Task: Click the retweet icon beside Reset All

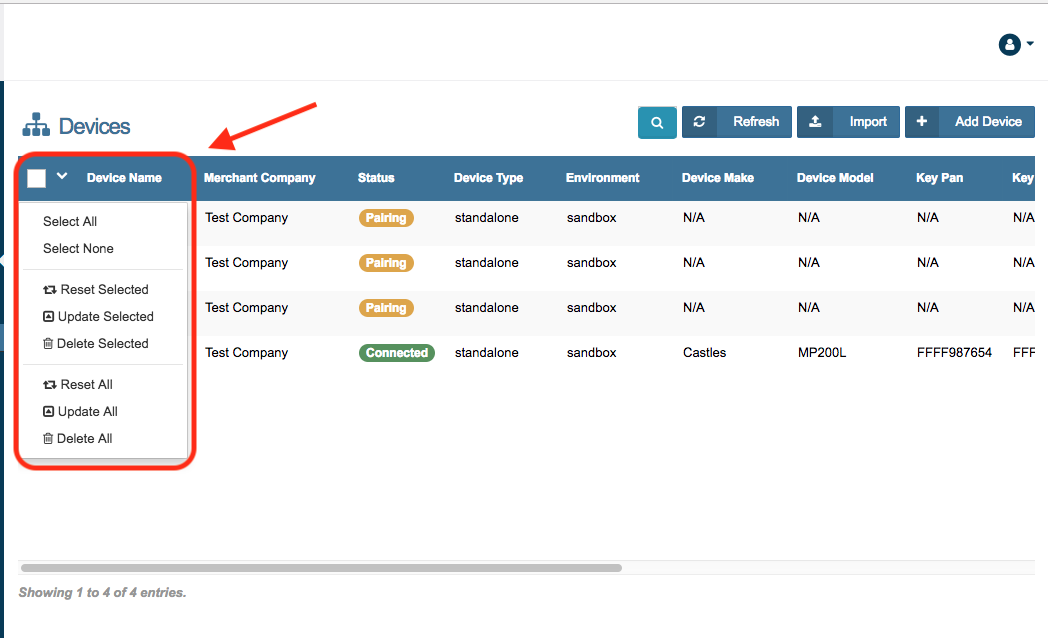Action: click(49, 385)
